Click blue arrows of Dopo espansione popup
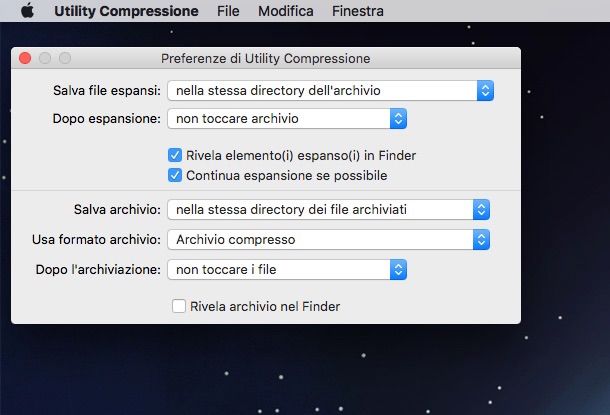The width and height of the screenshot is (610, 415). click(x=398, y=119)
